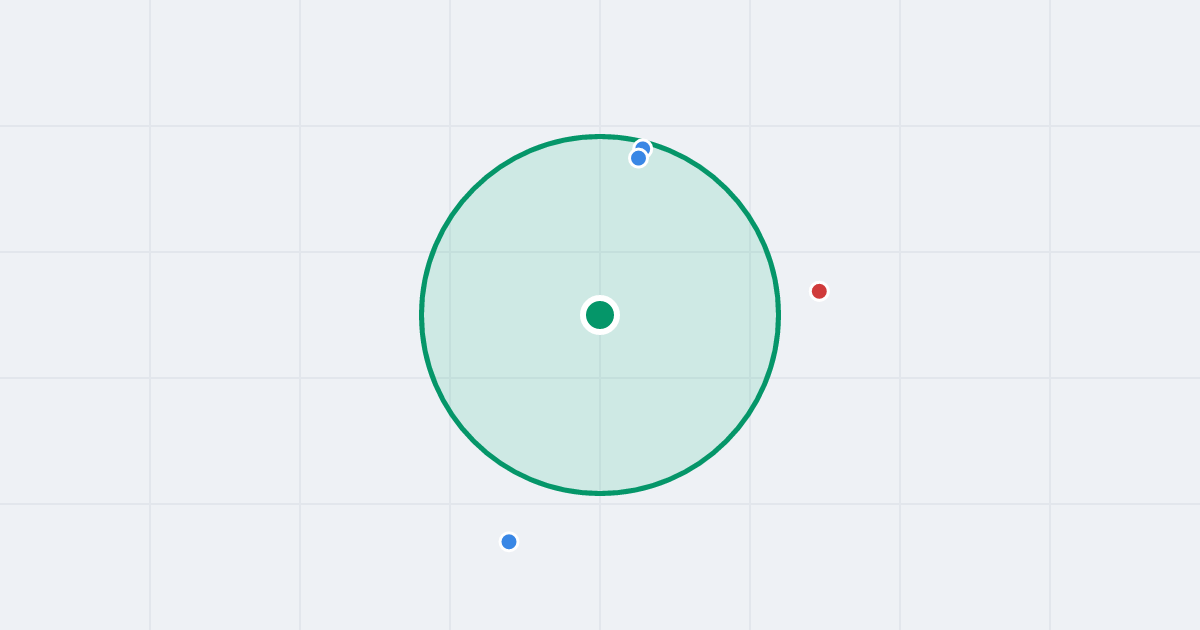The height and width of the screenshot is (630, 1200).
Task: Pick the front blue dot of the overlapping pair
Action: [x=639, y=158]
